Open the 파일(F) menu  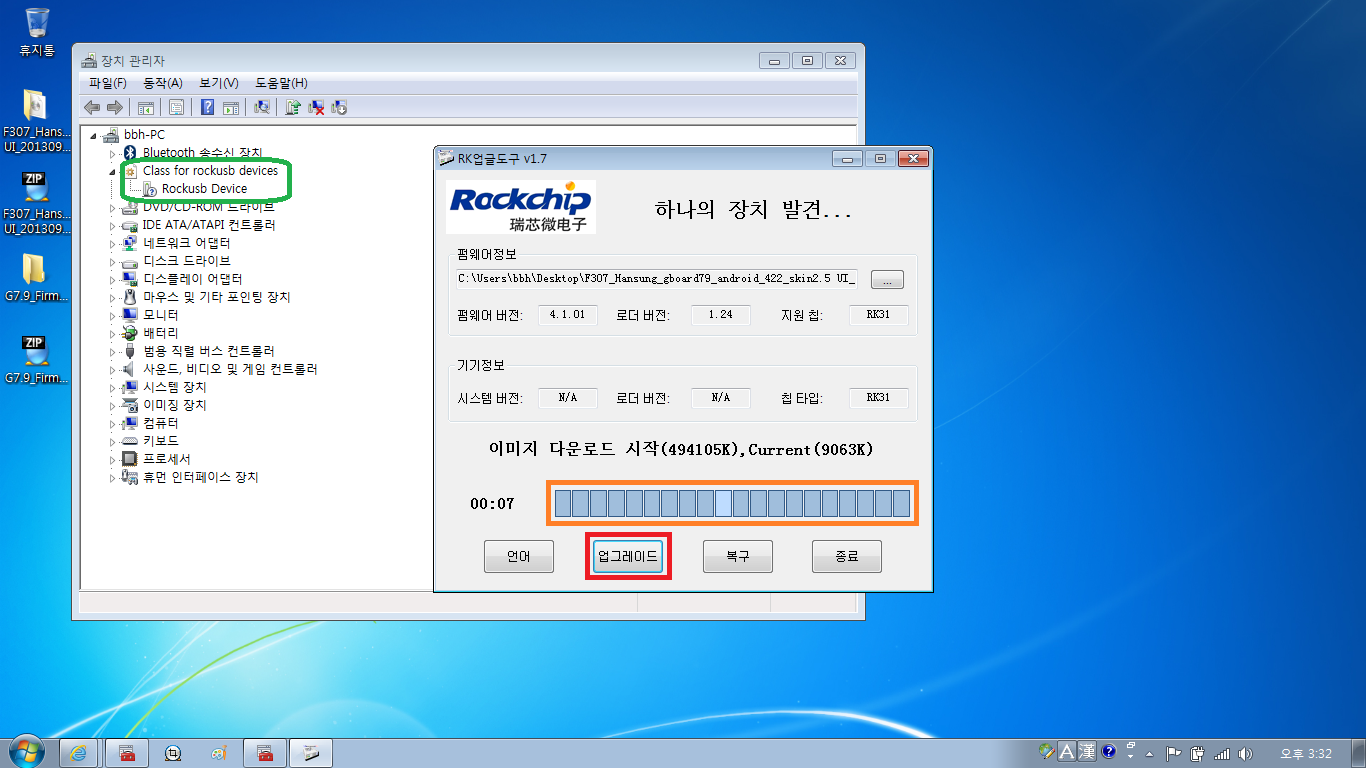tap(108, 83)
